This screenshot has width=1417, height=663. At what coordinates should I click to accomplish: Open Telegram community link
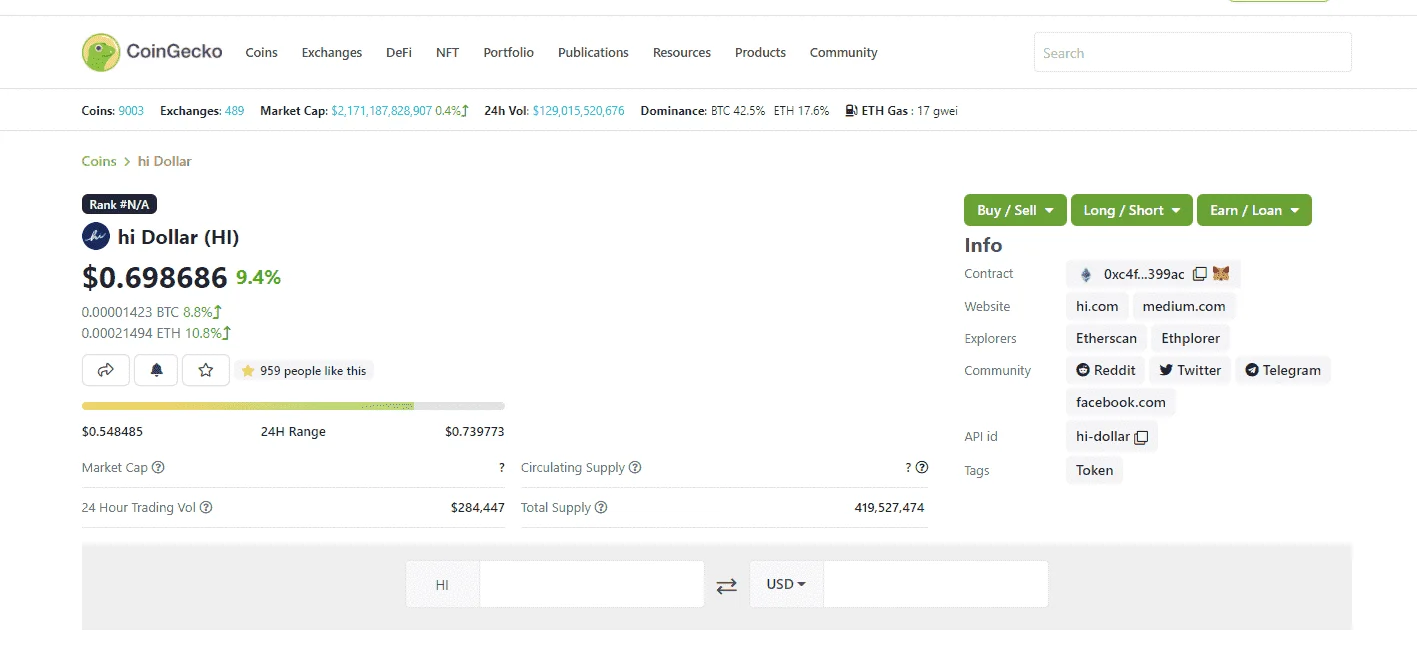[1283, 370]
